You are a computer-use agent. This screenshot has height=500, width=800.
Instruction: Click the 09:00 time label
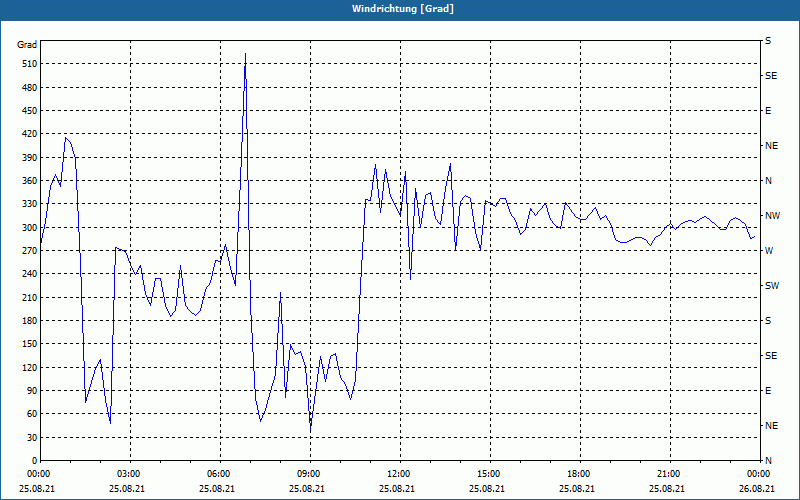[310, 474]
